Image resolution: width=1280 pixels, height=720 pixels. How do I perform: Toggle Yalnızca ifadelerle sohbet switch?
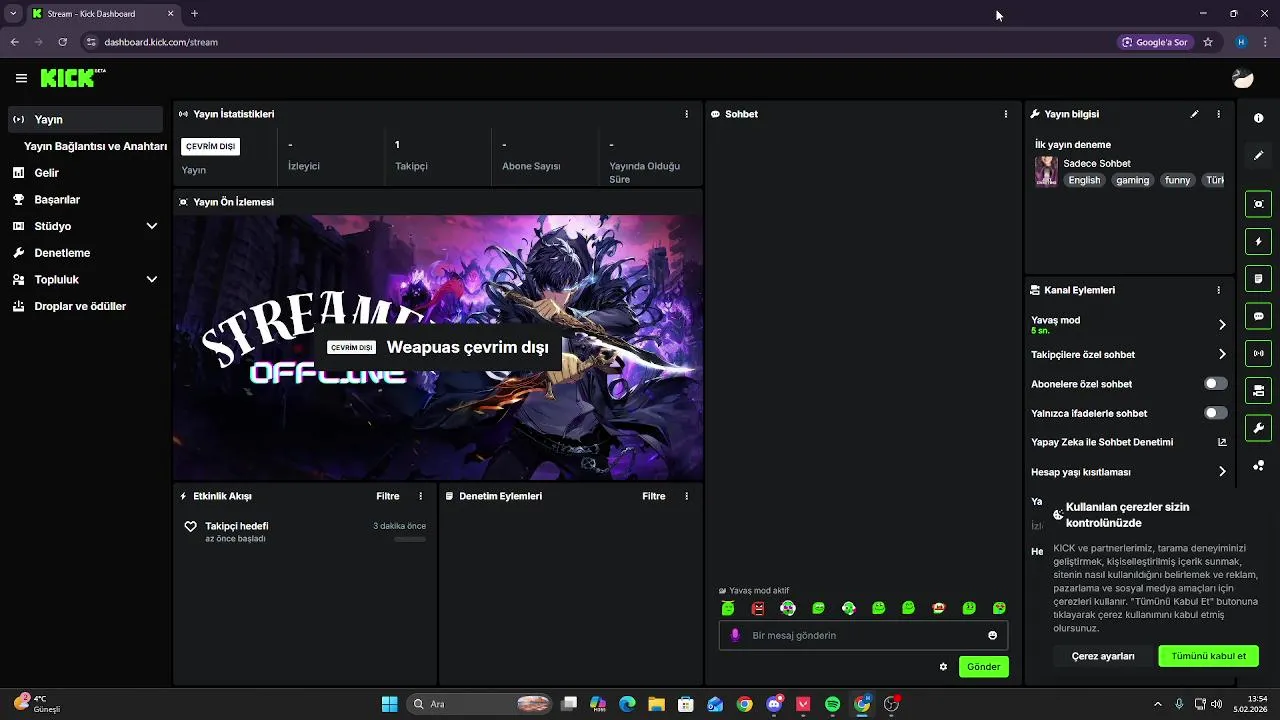click(1215, 413)
